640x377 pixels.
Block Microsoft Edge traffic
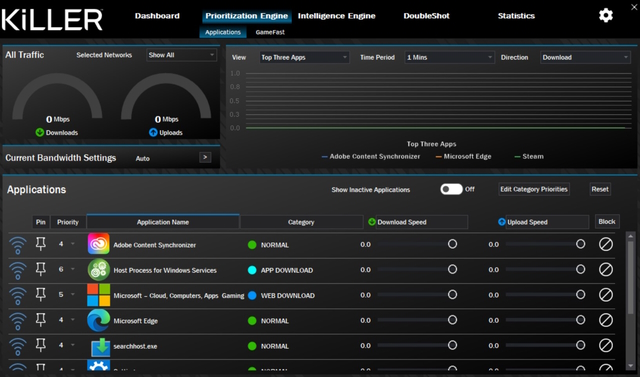[x=606, y=320]
